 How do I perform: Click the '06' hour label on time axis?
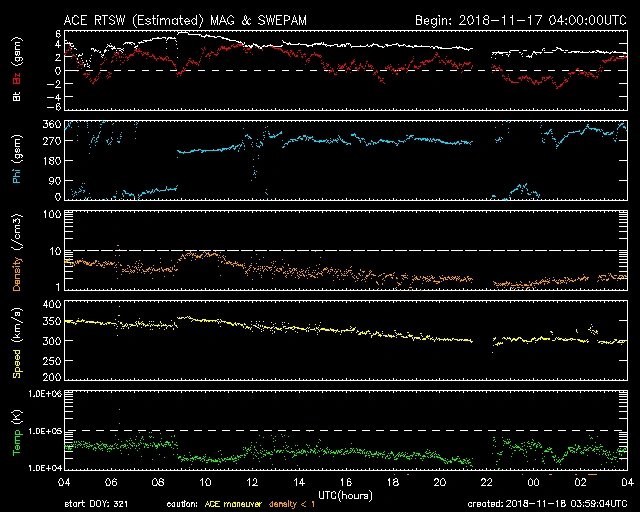point(111,483)
